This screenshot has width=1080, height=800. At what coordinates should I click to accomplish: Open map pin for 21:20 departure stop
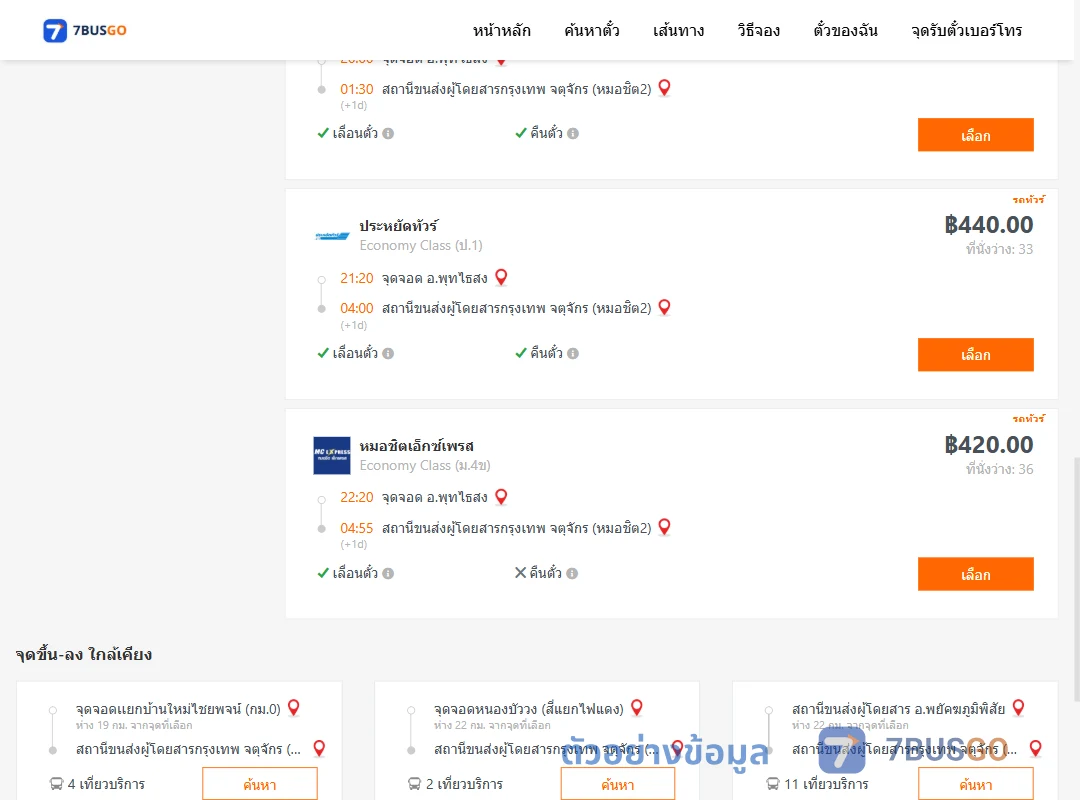coord(501,277)
